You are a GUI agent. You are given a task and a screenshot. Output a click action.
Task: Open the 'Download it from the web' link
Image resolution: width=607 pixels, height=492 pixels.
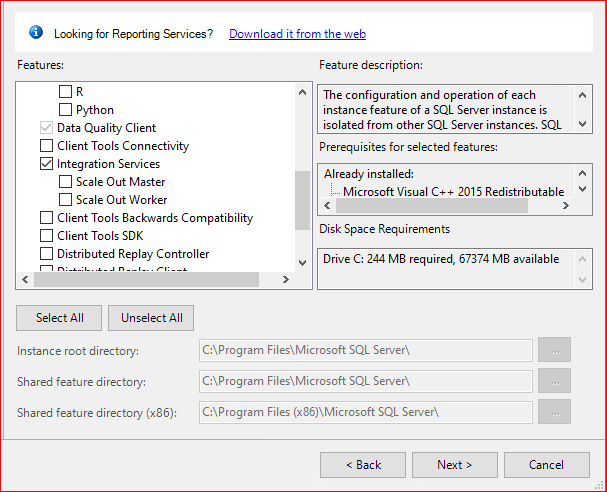[297, 34]
